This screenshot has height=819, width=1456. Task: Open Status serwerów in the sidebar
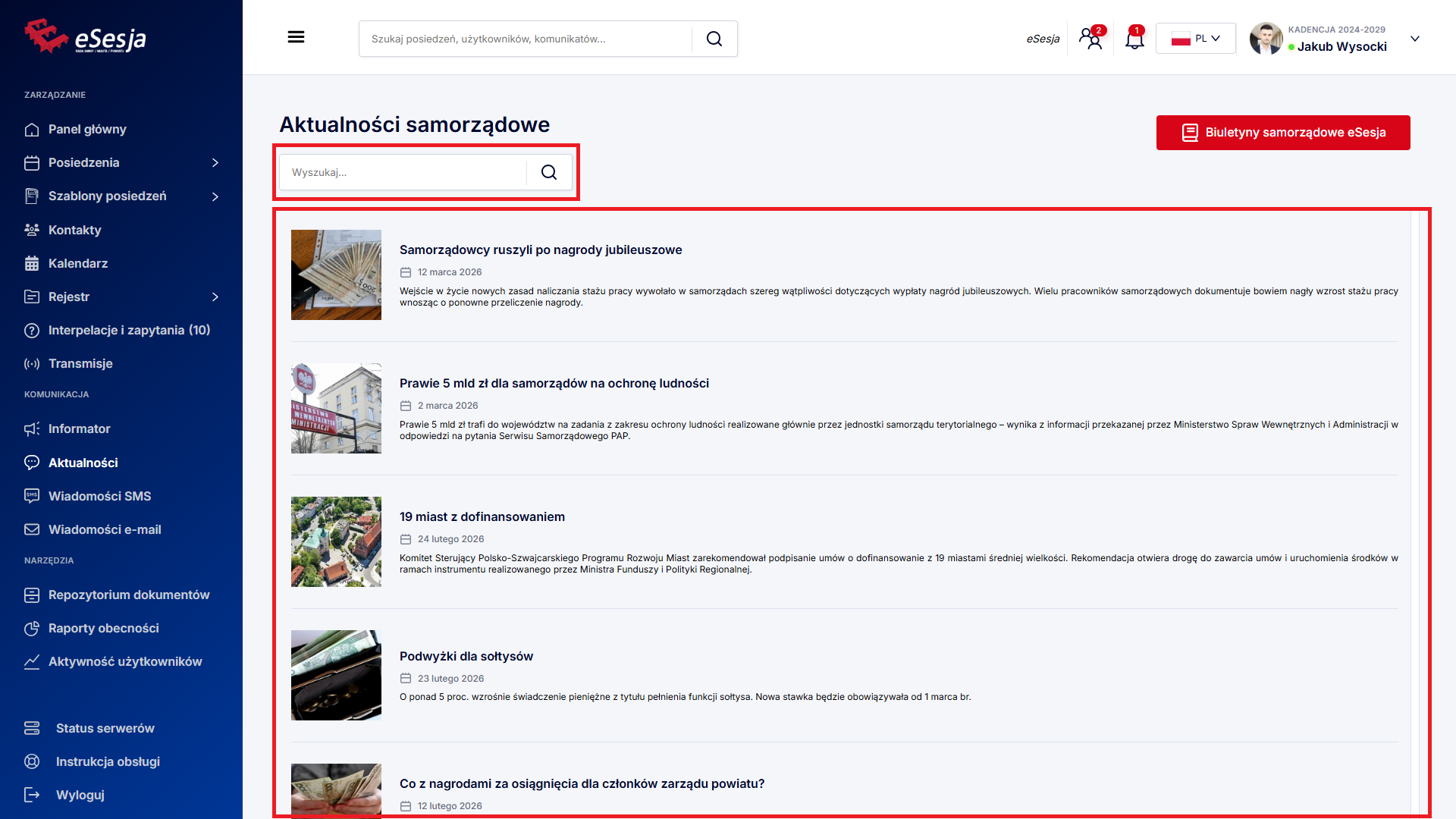point(105,728)
